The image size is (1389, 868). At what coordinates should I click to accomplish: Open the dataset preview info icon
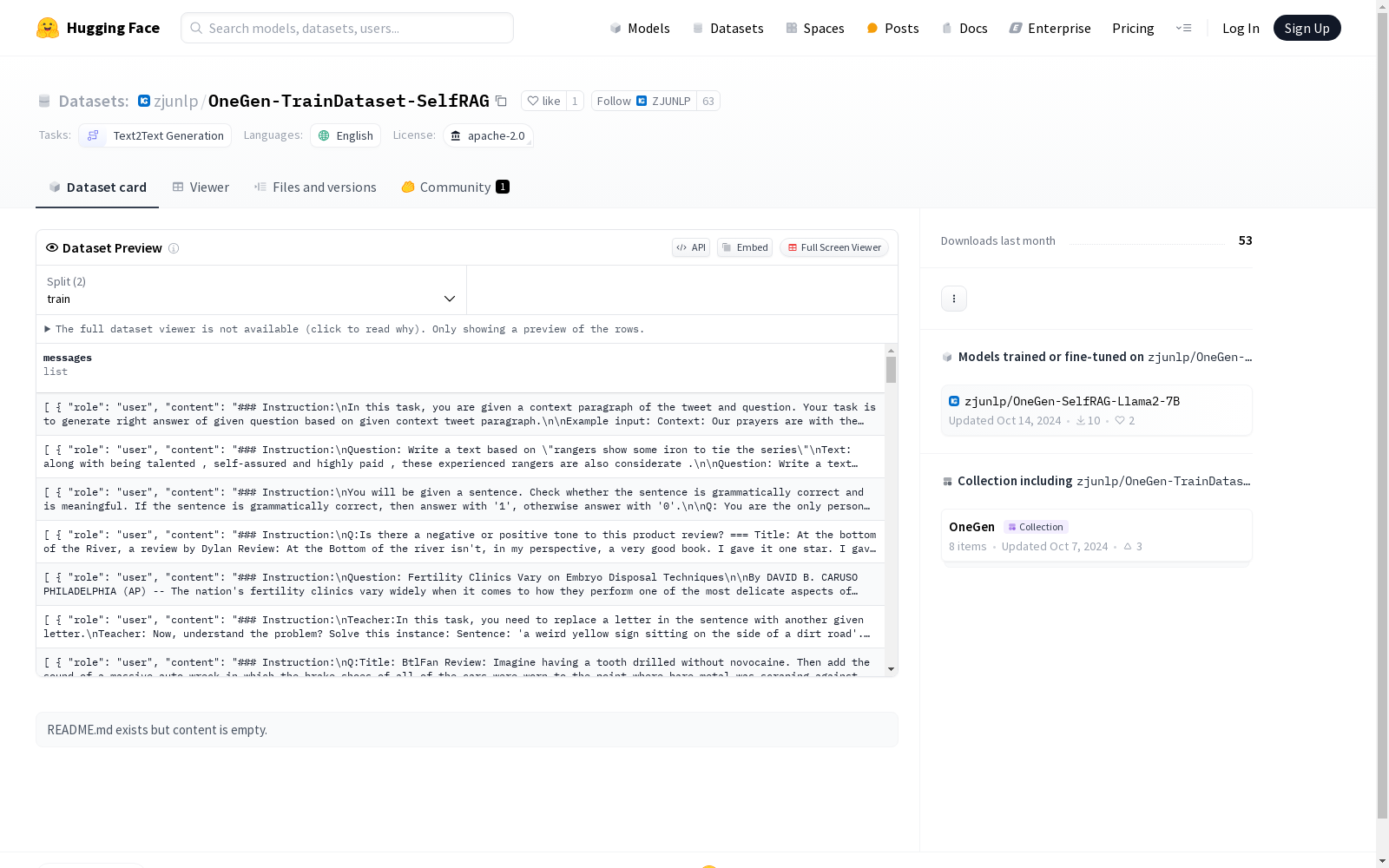tap(174, 248)
